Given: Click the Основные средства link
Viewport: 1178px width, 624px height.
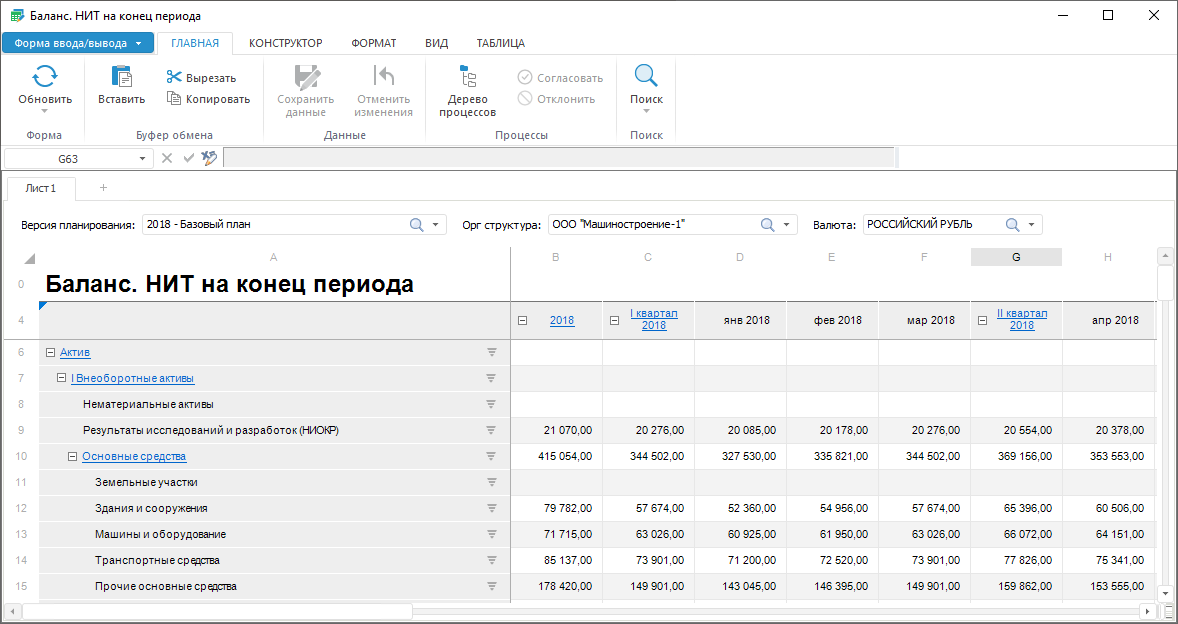Looking at the screenshot, I should pos(134,456).
